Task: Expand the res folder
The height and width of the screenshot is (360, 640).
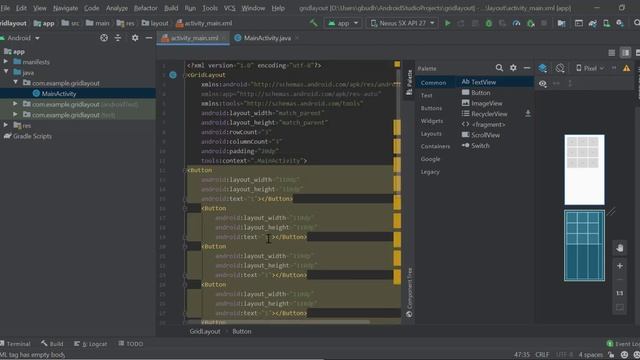Action: click(x=6, y=125)
